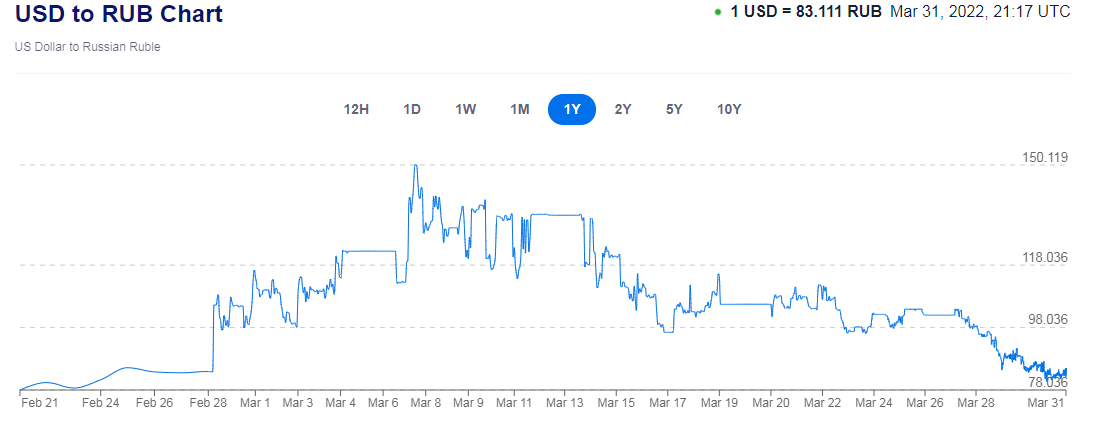Image resolution: width=1115 pixels, height=431 pixels.
Task: Select the 12H time range
Action: pos(356,110)
